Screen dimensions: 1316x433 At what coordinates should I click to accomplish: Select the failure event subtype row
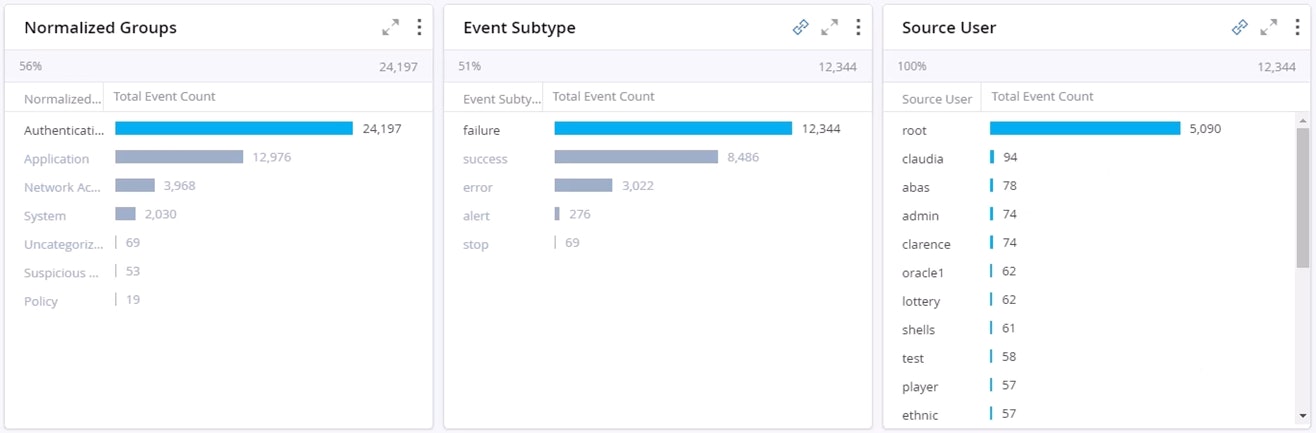tap(481, 130)
